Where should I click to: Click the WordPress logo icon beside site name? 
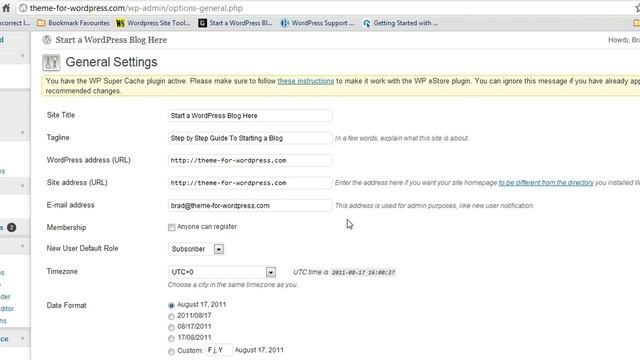click(x=47, y=40)
